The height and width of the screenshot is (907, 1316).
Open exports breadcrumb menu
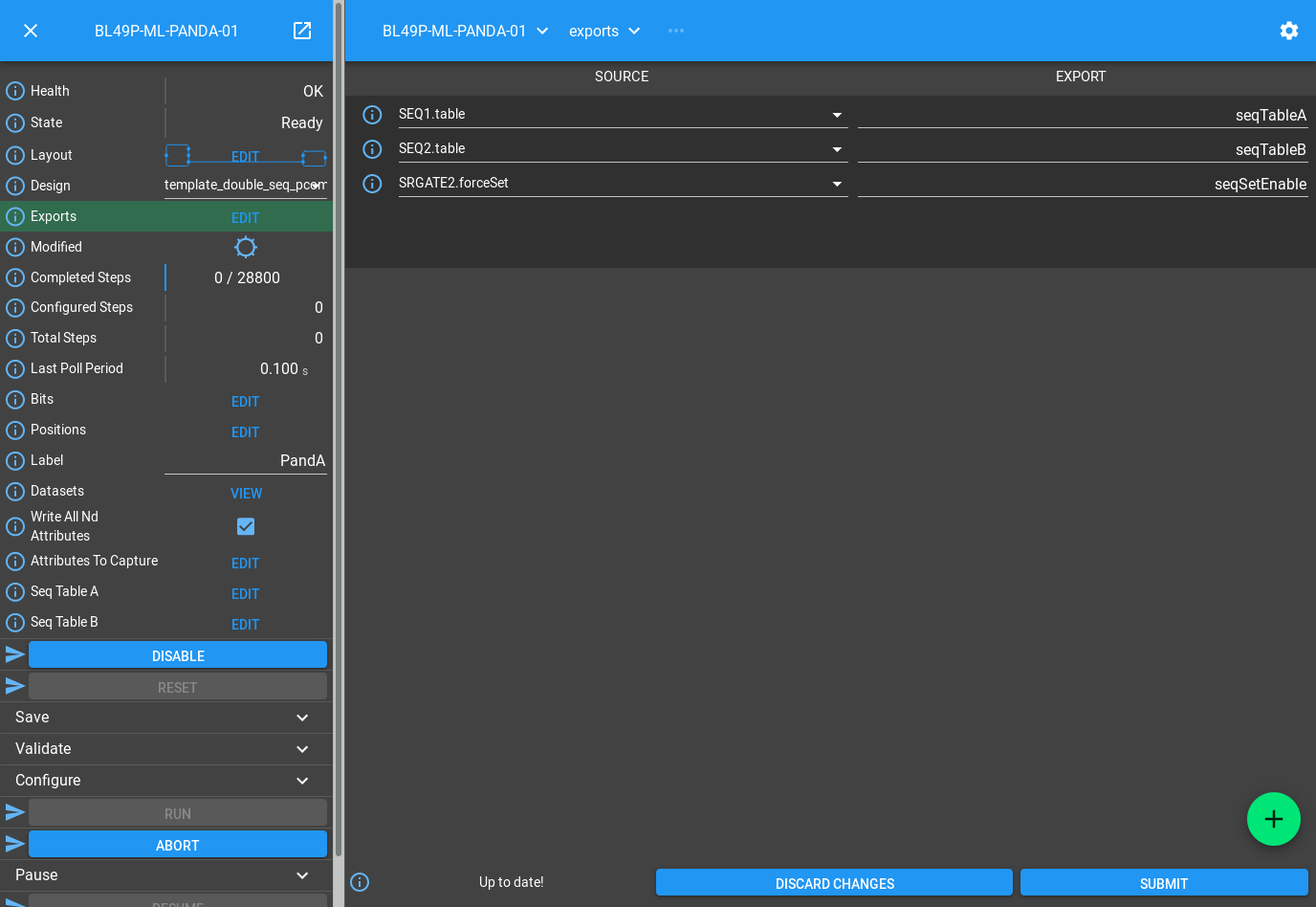634,31
